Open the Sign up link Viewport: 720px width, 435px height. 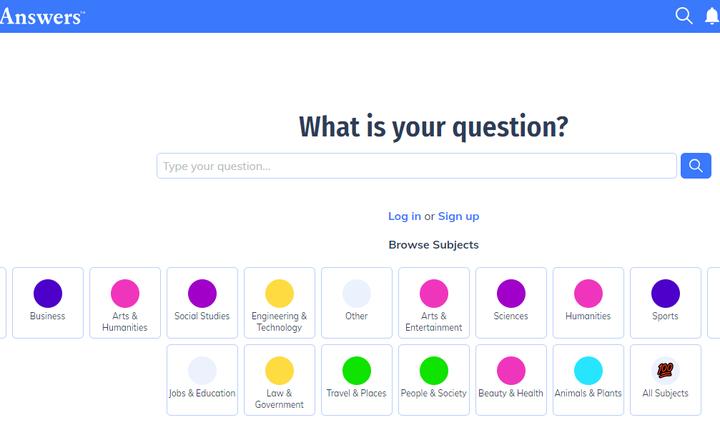[x=458, y=216]
